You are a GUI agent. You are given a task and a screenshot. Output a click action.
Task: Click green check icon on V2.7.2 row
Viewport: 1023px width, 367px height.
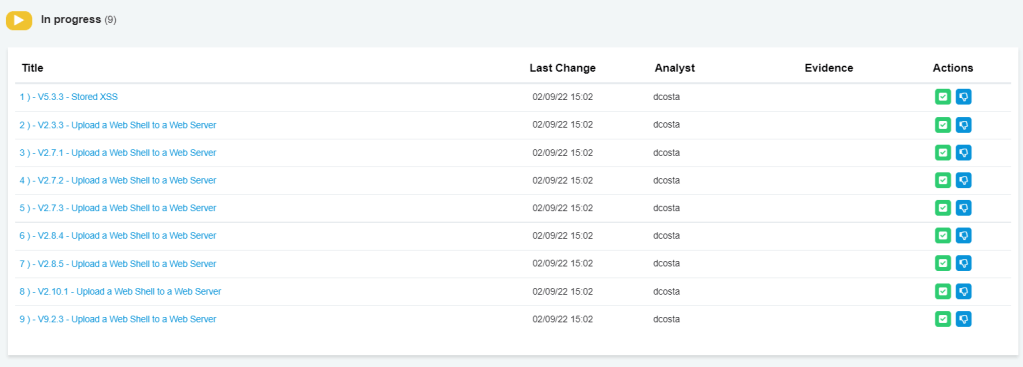pyautogui.click(x=943, y=180)
